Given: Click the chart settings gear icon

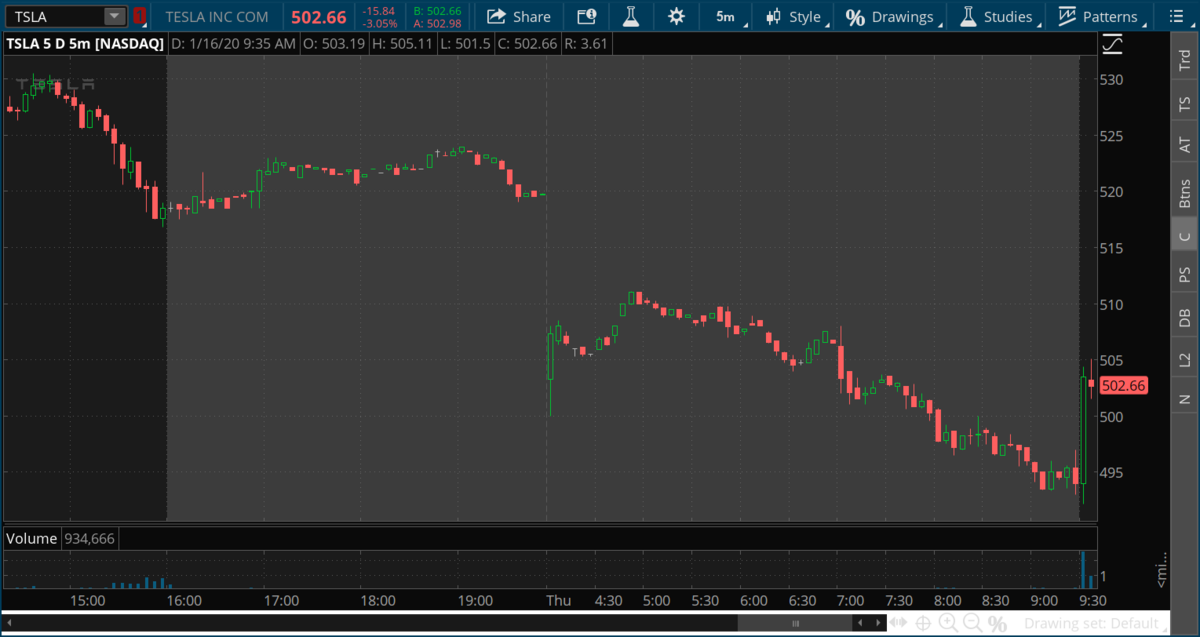Looking at the screenshot, I should (x=676, y=16).
